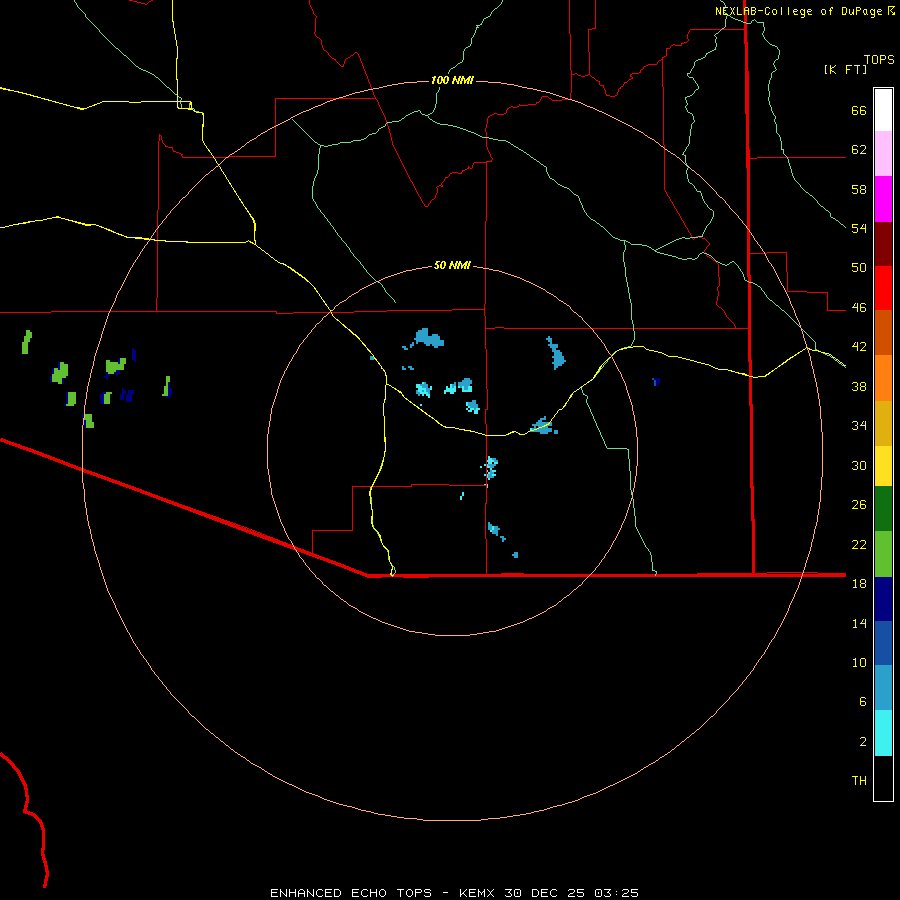Click the bright red swatch between 46 and 50
Image resolution: width=900 pixels, height=900 pixels.
click(x=883, y=288)
